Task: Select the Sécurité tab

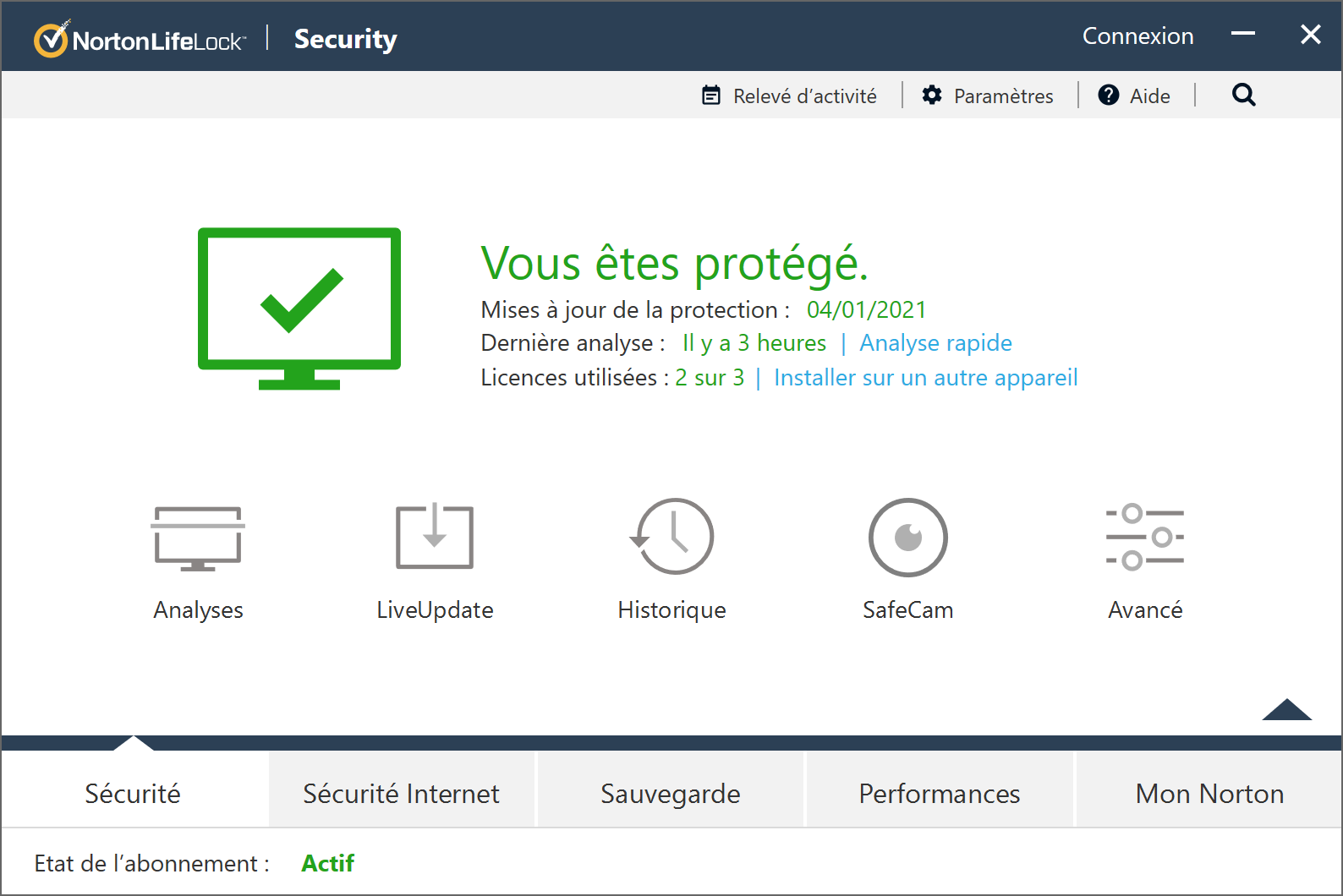Action: [133, 793]
